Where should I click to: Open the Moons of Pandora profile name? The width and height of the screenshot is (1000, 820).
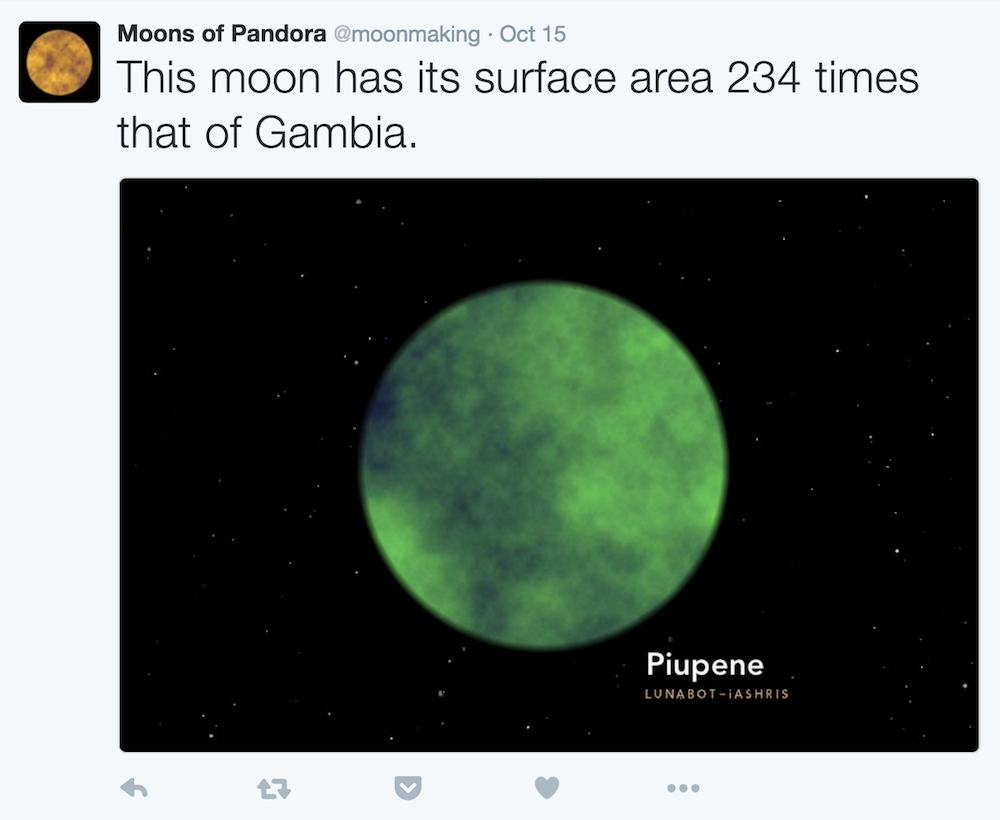pos(221,34)
